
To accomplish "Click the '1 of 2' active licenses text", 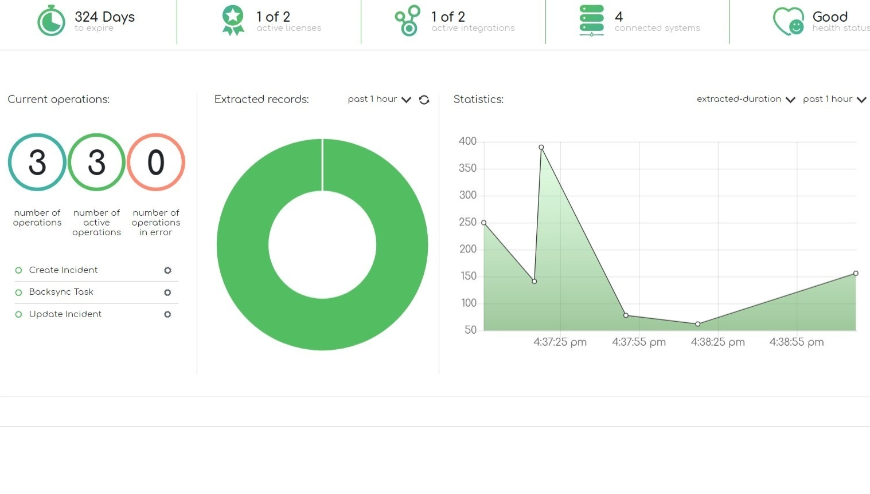I will click(x=273, y=17).
